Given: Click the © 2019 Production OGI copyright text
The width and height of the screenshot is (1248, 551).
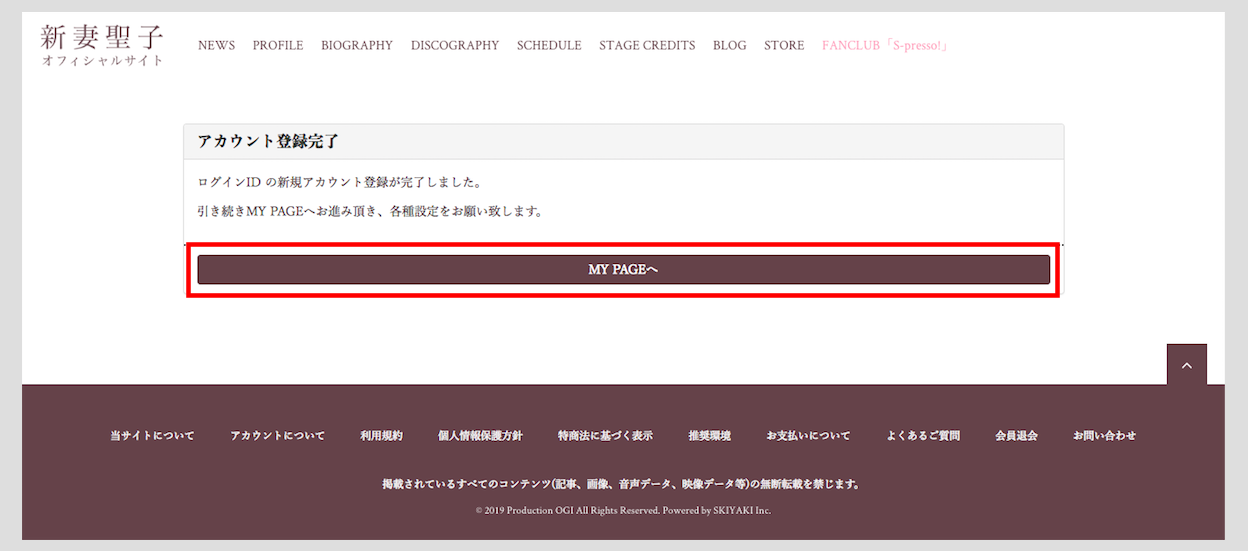Looking at the screenshot, I should pos(623,510).
